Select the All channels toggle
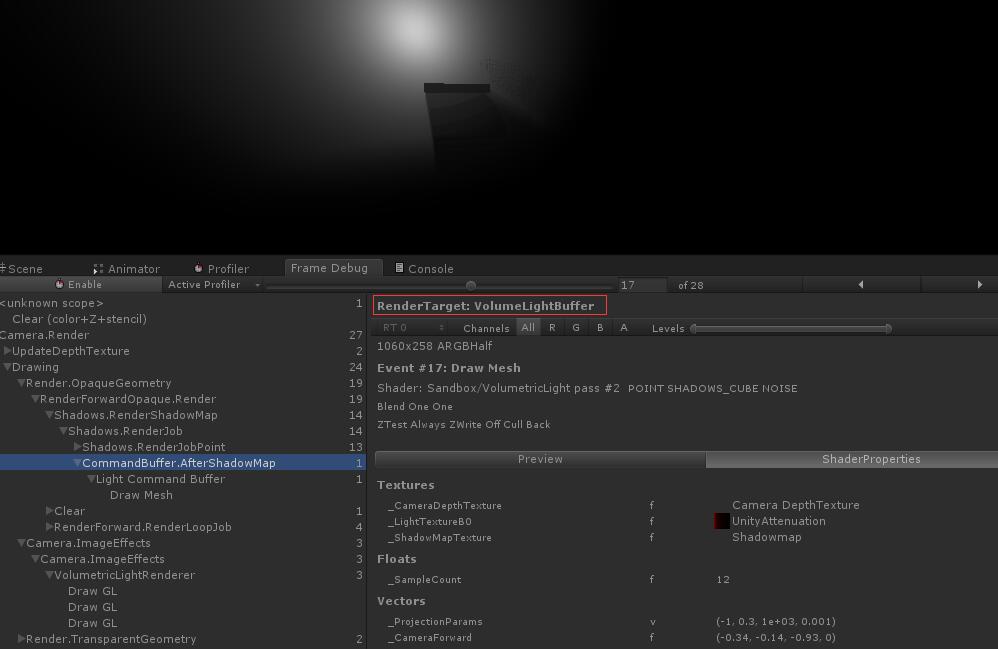The height and width of the screenshot is (649, 998). point(528,328)
